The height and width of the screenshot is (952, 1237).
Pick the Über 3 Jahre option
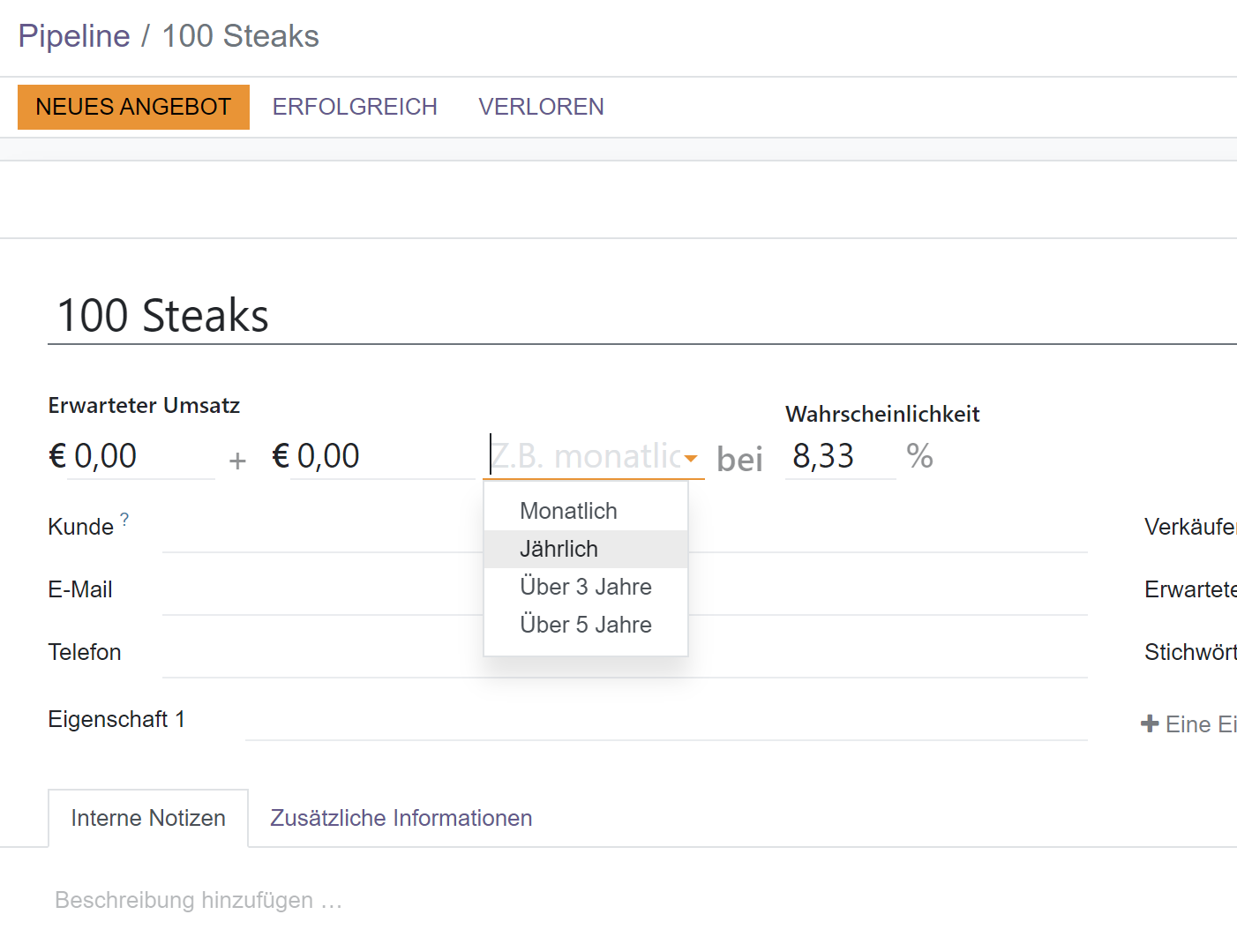pyautogui.click(x=585, y=587)
